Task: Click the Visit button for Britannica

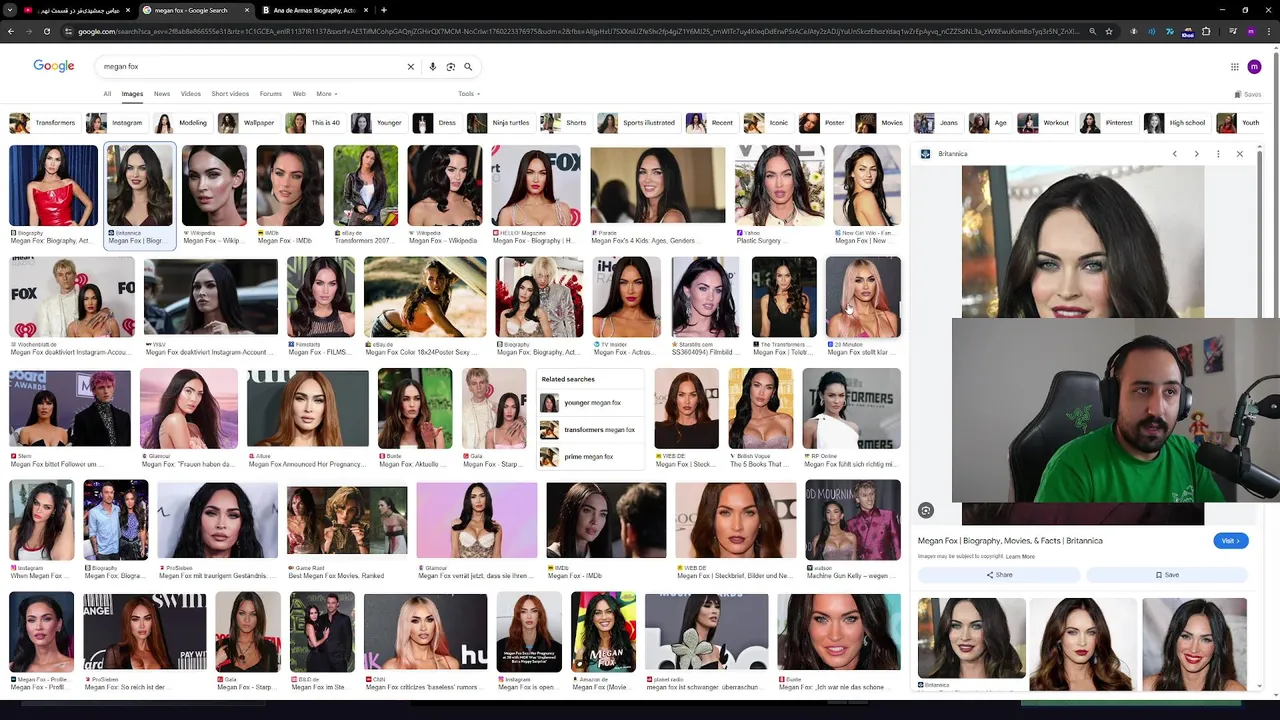Action: coord(1231,541)
